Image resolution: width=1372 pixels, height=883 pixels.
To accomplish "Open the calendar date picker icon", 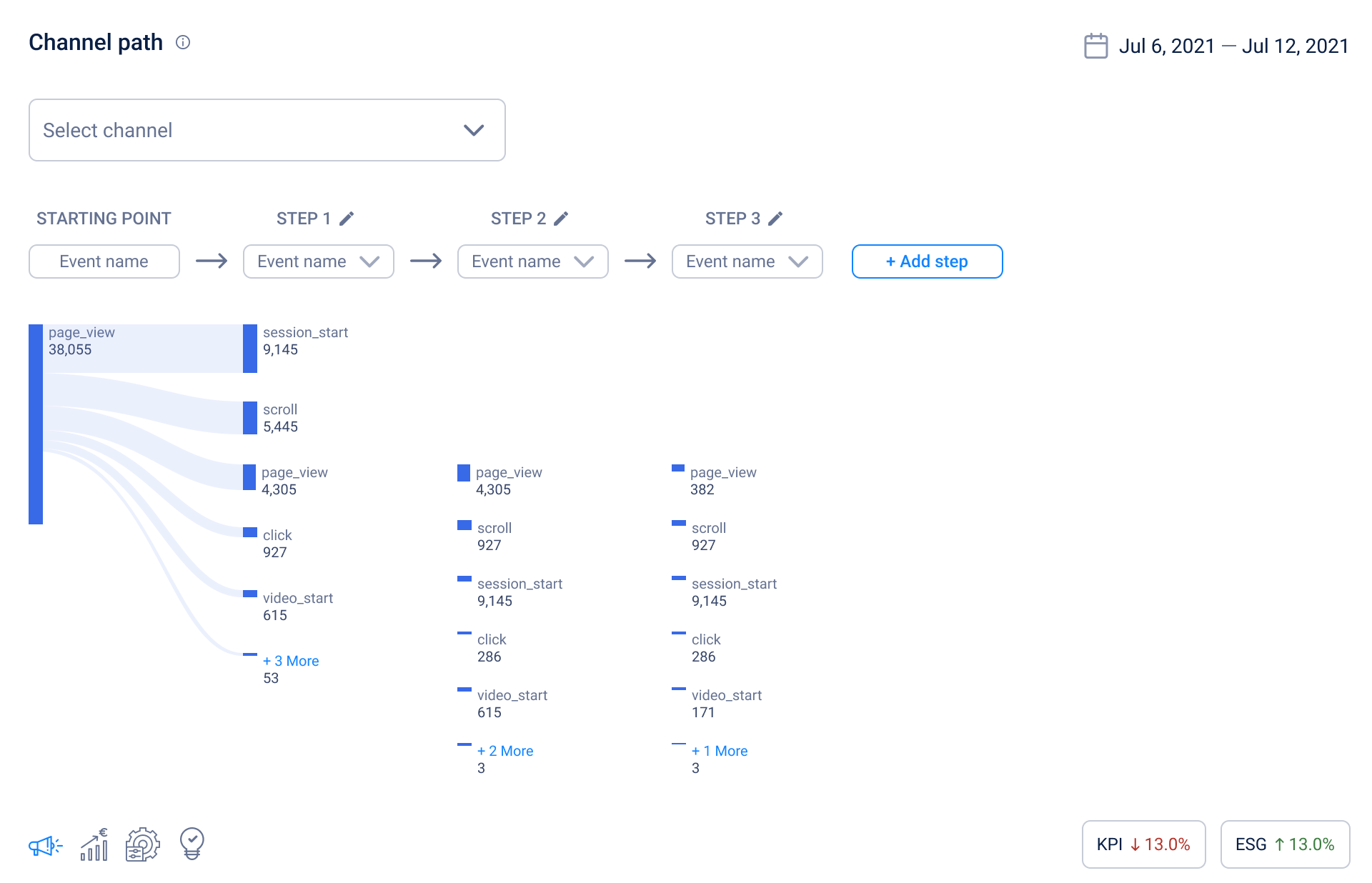I will coord(1095,46).
